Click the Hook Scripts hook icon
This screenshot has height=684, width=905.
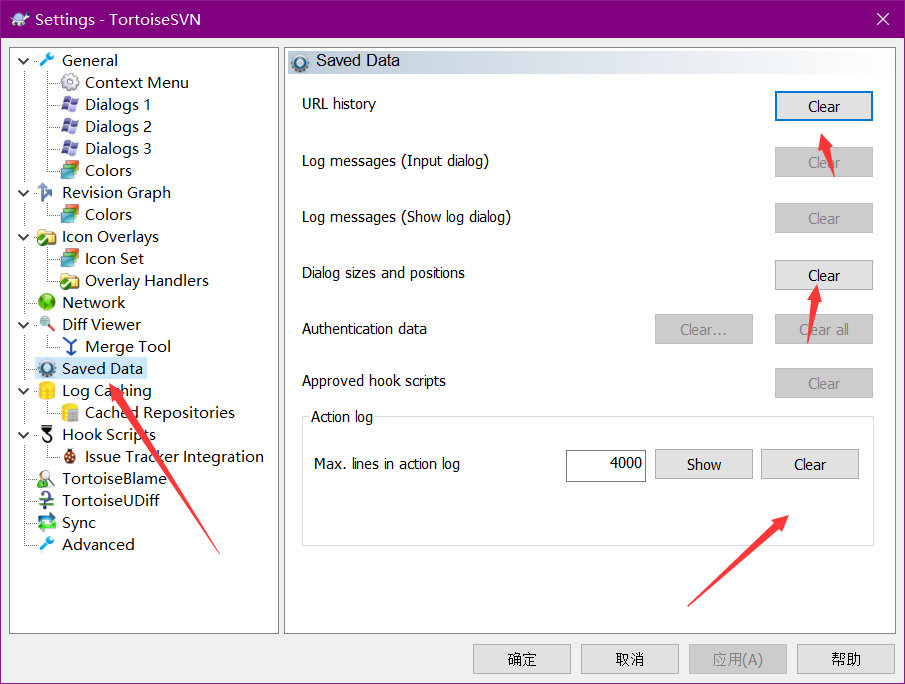(x=47, y=435)
